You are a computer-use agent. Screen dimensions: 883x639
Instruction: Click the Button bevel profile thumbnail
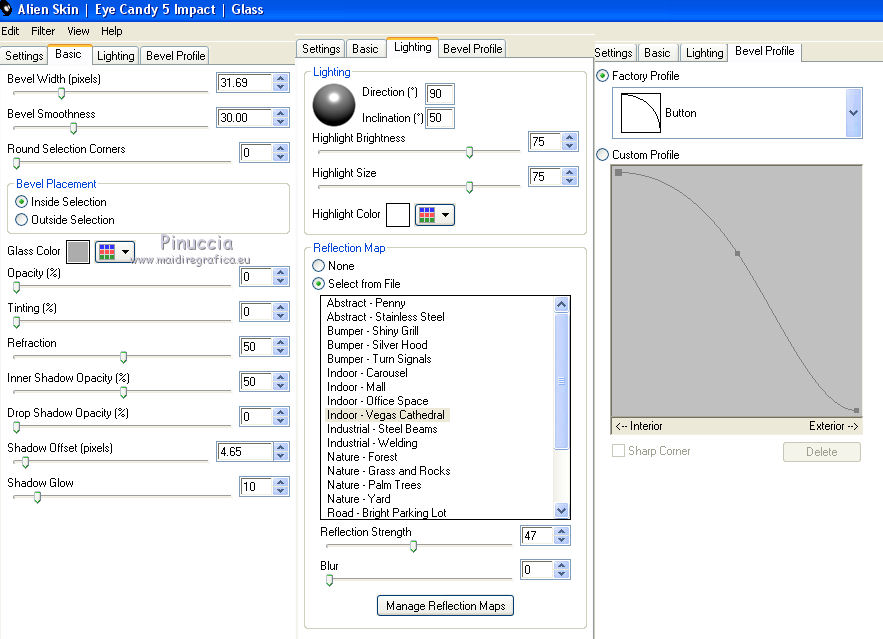[x=641, y=113]
